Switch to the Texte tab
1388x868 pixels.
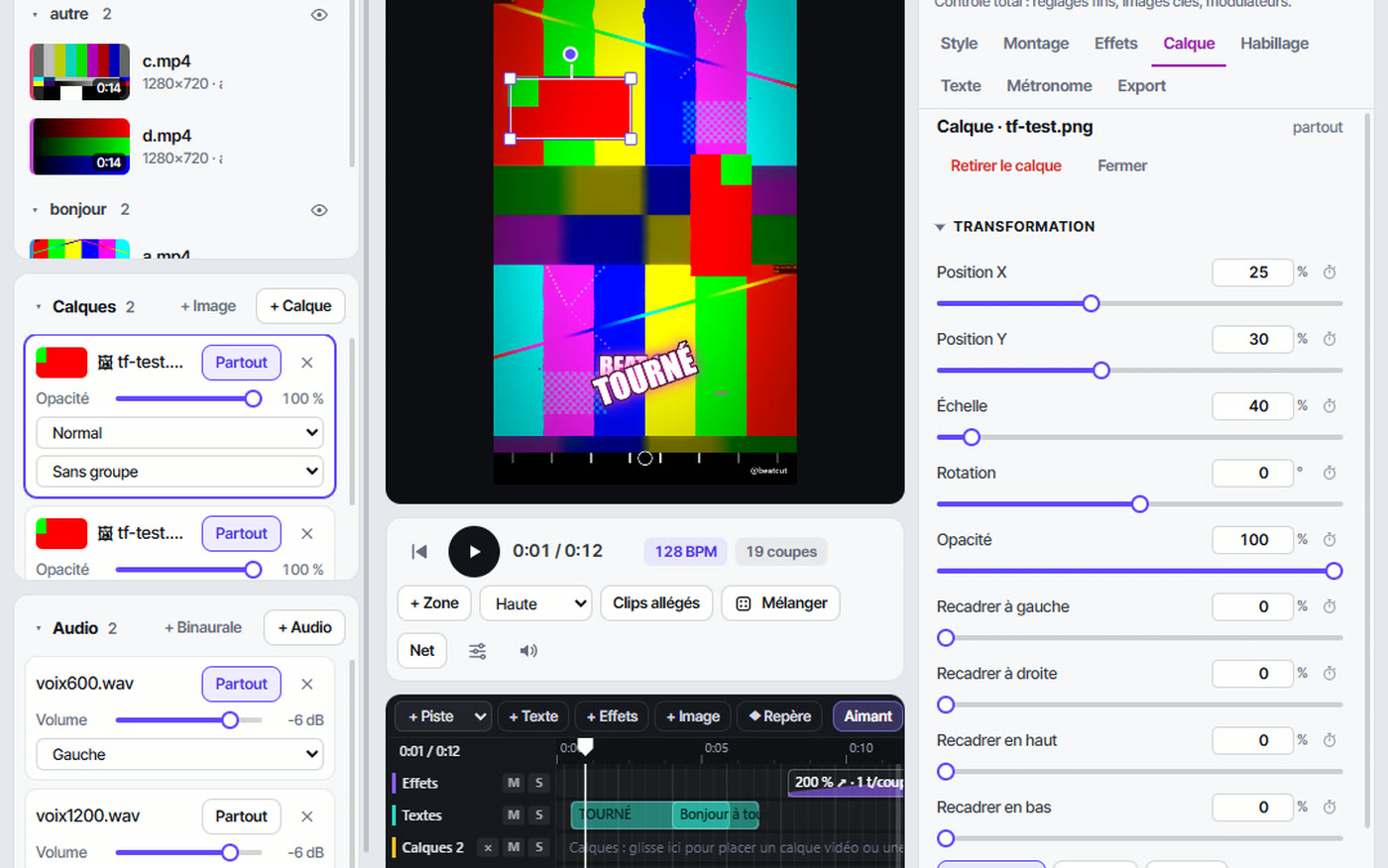(x=961, y=86)
